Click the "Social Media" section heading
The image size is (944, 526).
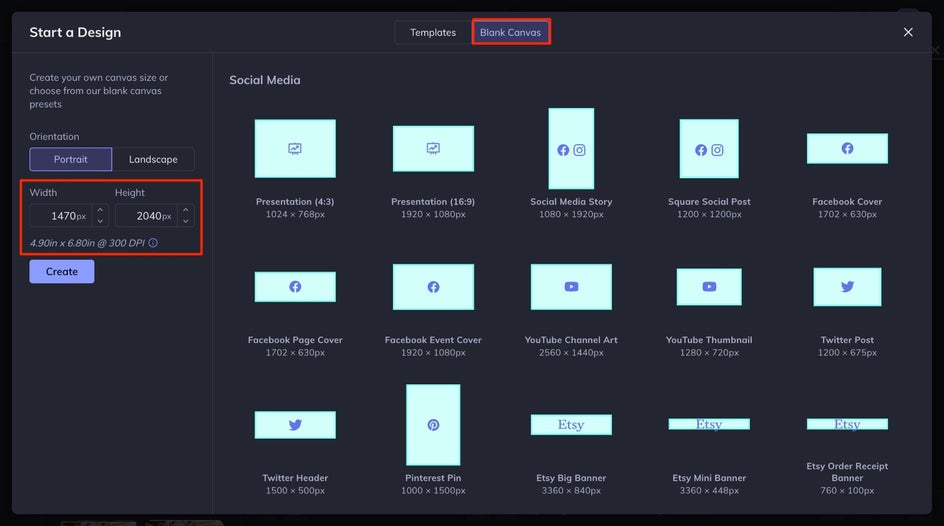[264, 80]
